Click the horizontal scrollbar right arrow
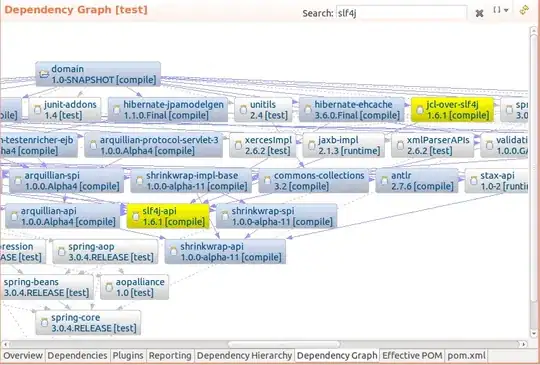 pos(523,344)
